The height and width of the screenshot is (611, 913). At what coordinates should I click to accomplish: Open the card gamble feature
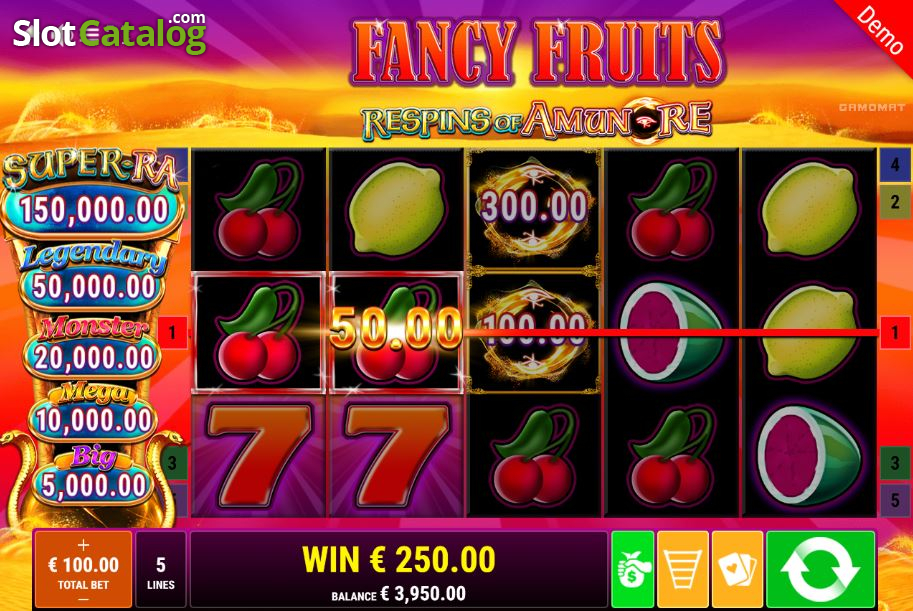coord(737,569)
